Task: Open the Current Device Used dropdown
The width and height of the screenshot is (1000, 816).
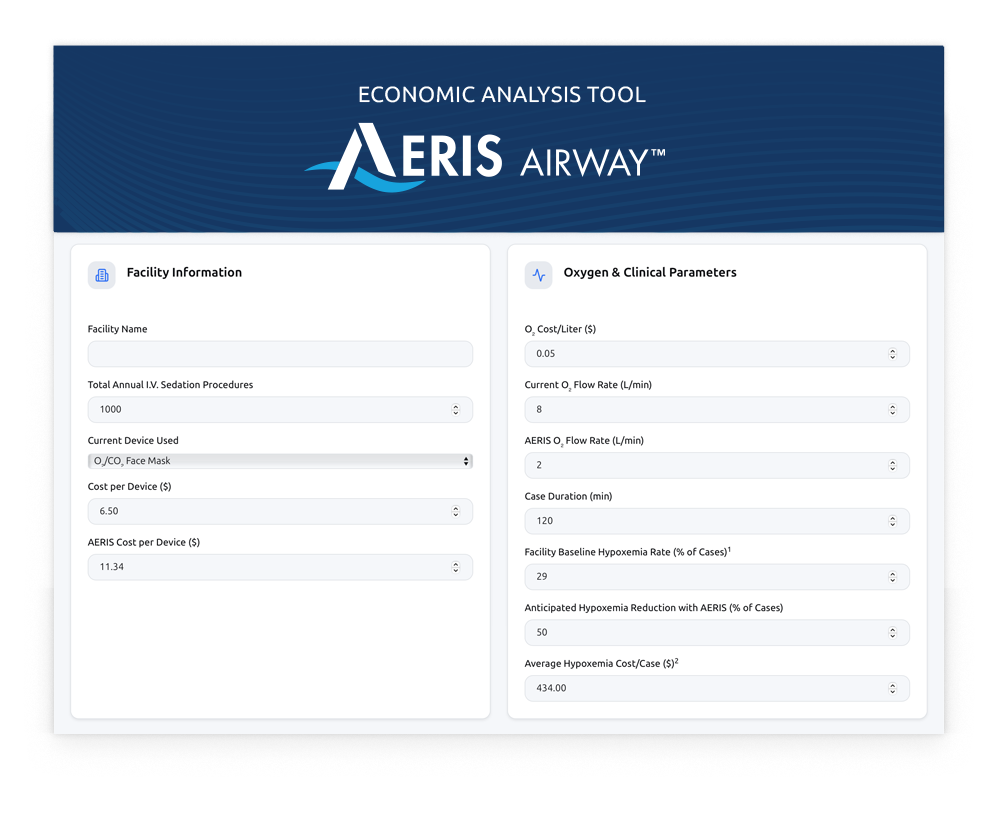Action: pos(280,461)
